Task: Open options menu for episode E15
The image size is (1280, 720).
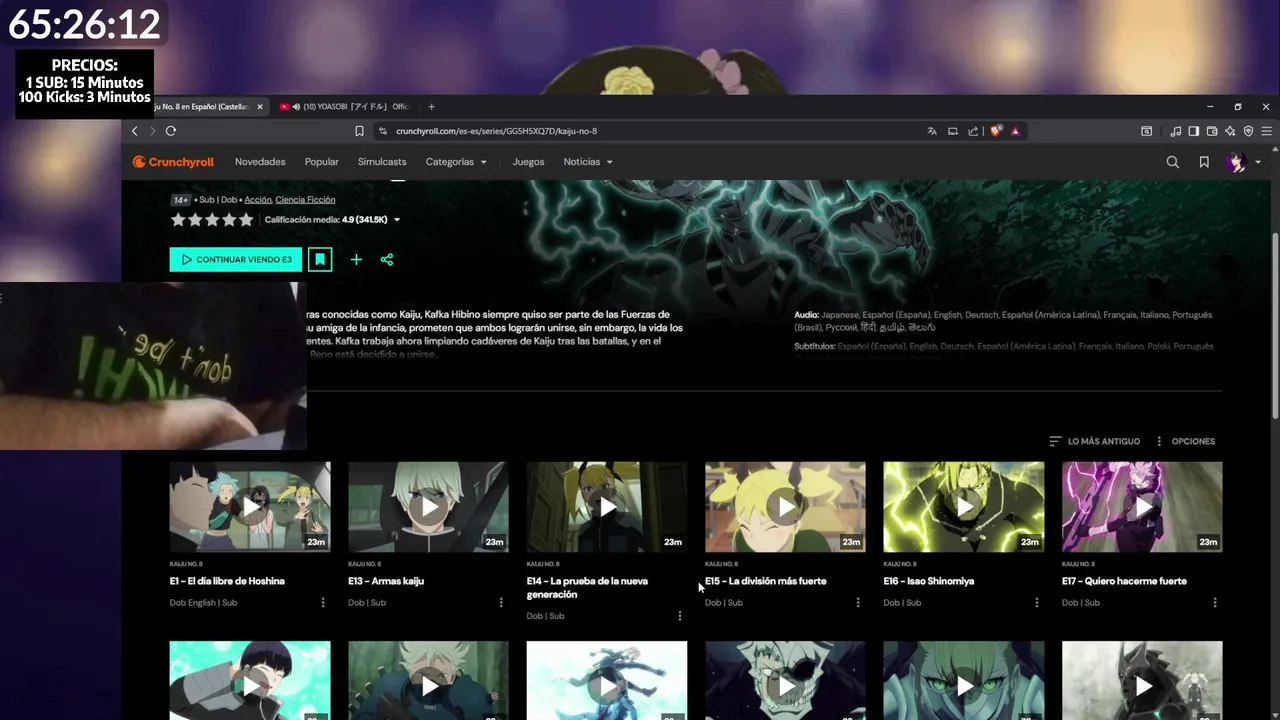Action: click(858, 603)
